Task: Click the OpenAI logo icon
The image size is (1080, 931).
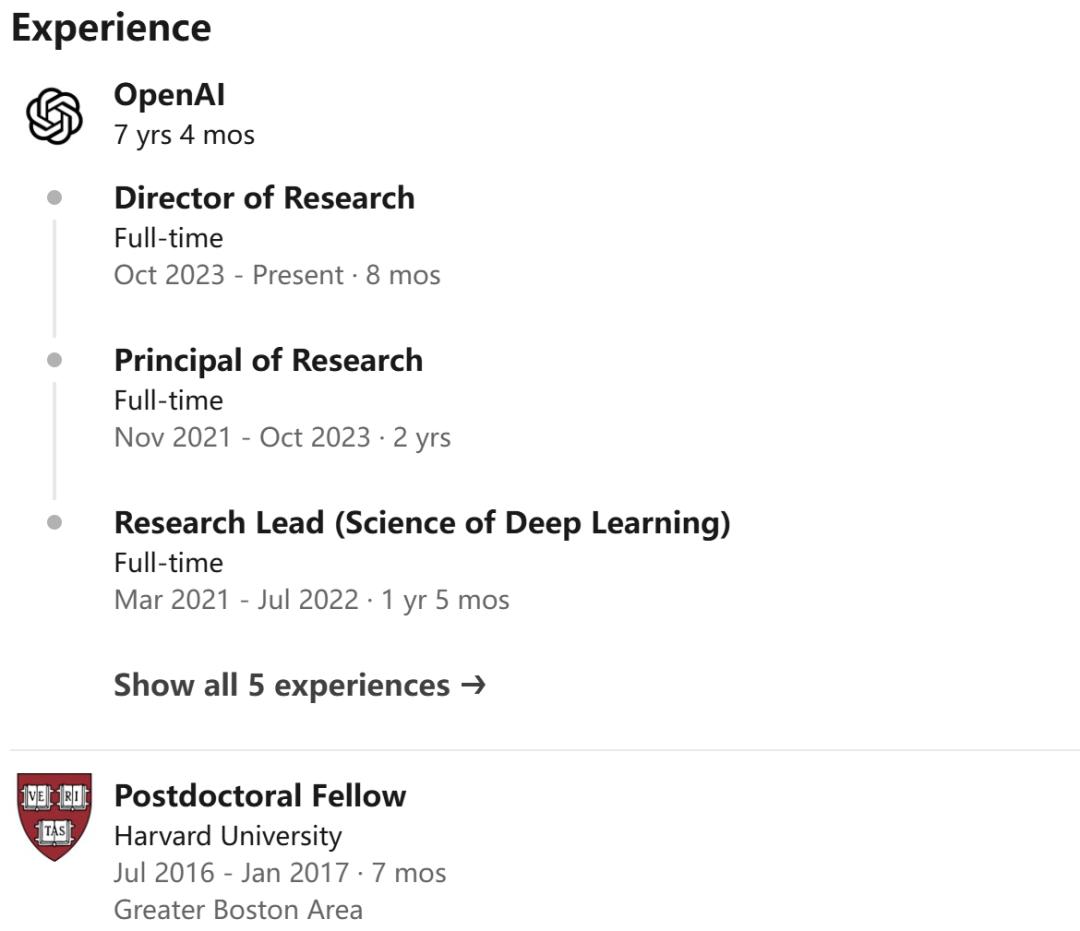Action: (x=54, y=115)
